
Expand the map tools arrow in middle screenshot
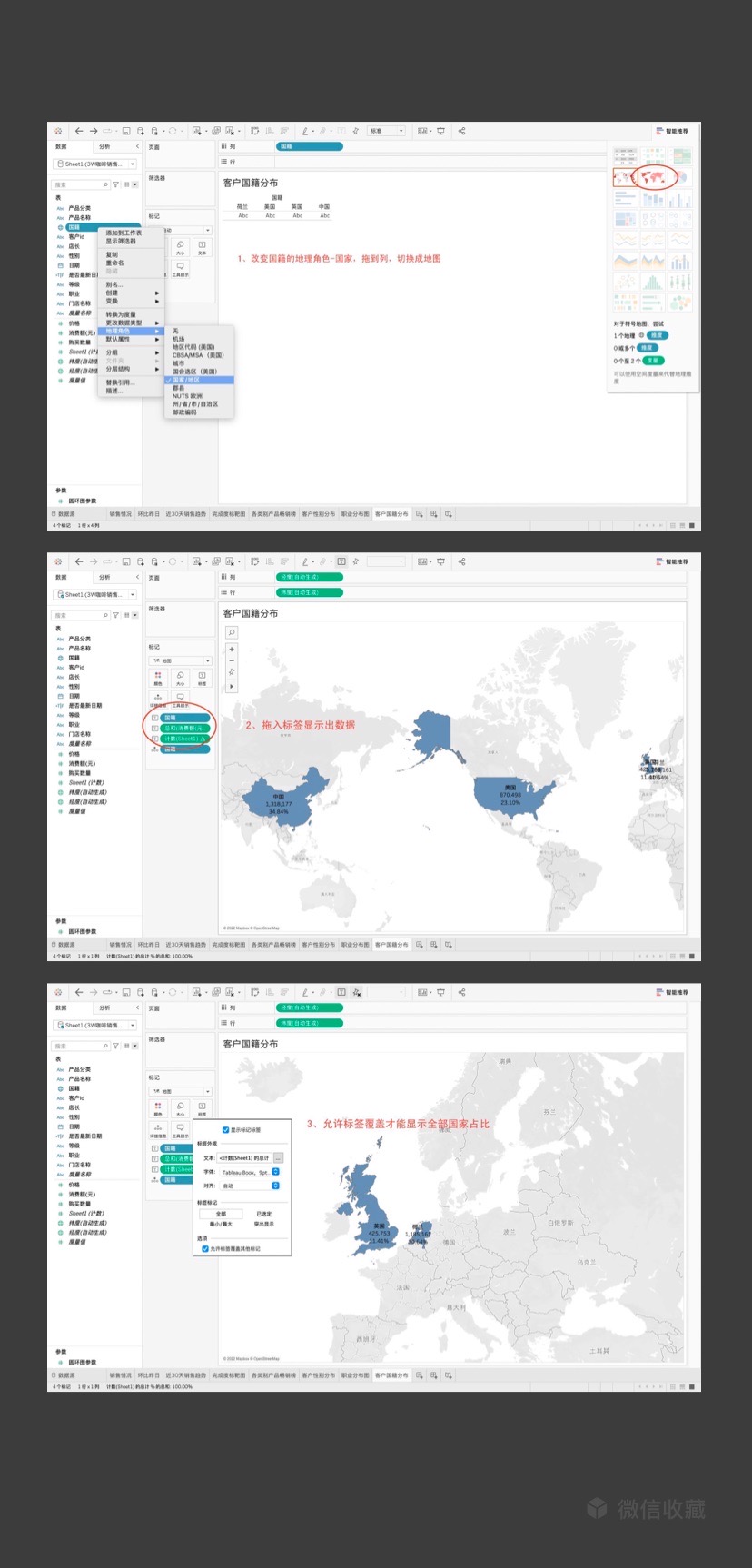[x=232, y=686]
